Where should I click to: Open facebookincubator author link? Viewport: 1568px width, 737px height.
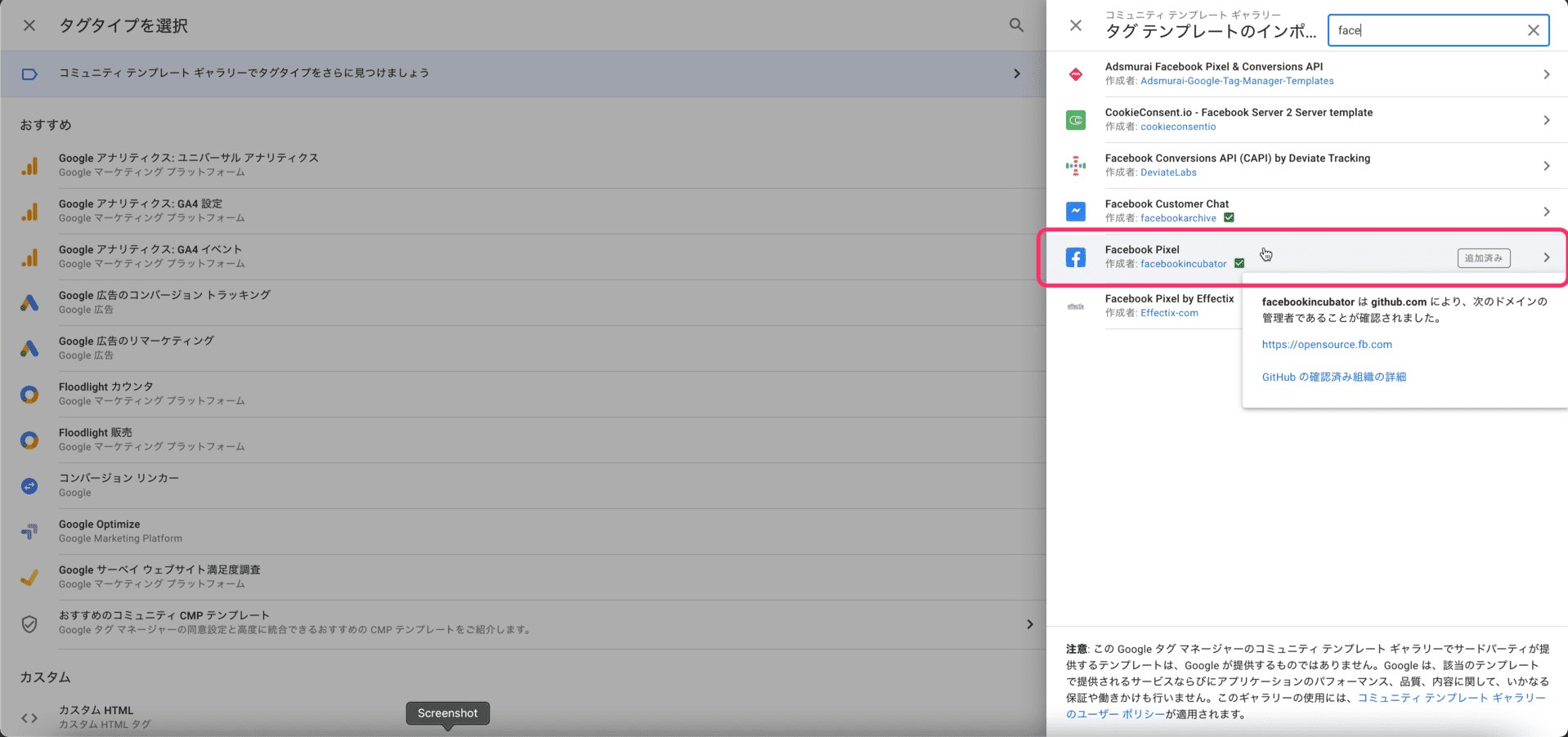tap(1184, 264)
